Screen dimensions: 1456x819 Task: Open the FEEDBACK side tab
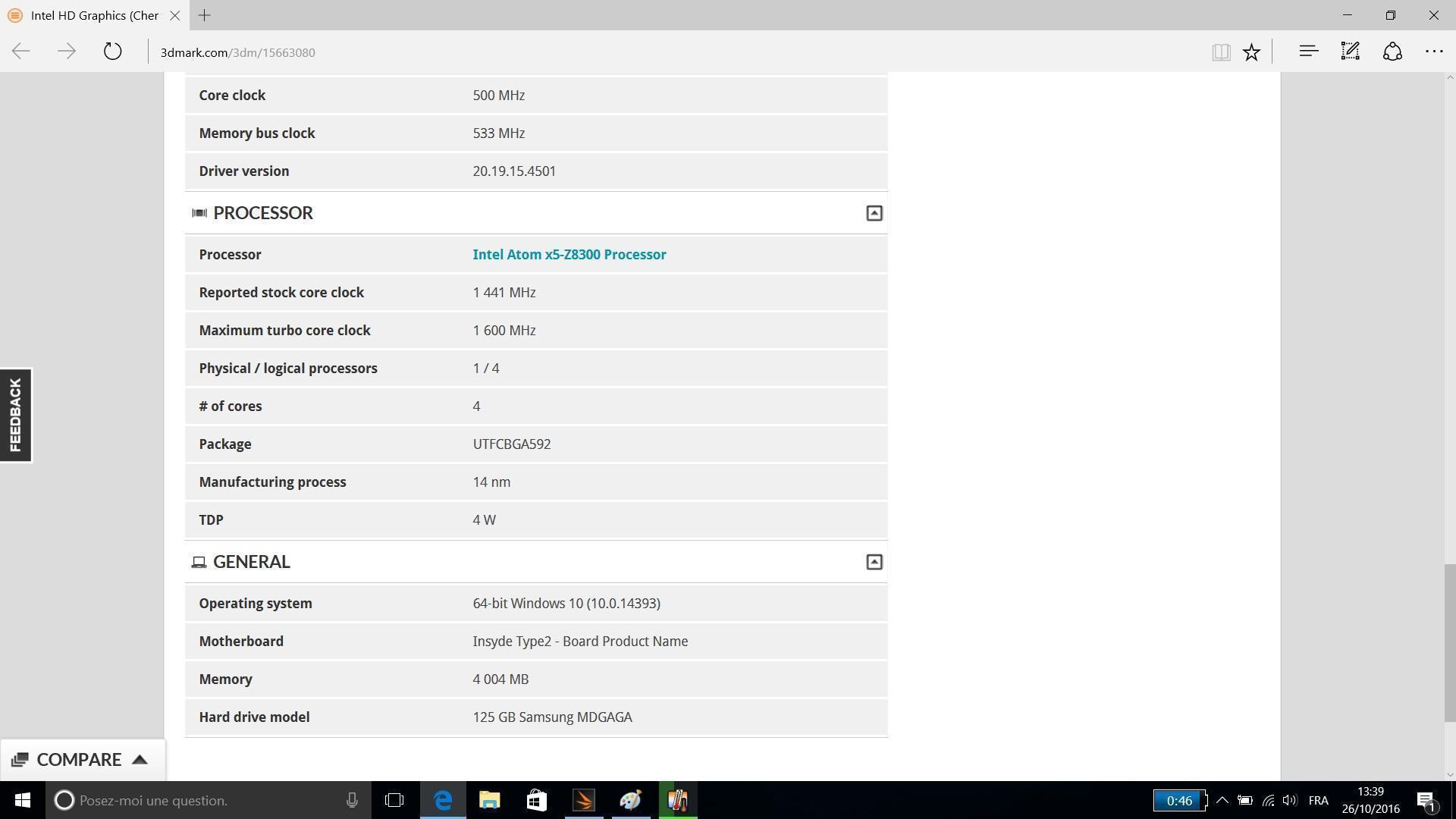(x=15, y=416)
